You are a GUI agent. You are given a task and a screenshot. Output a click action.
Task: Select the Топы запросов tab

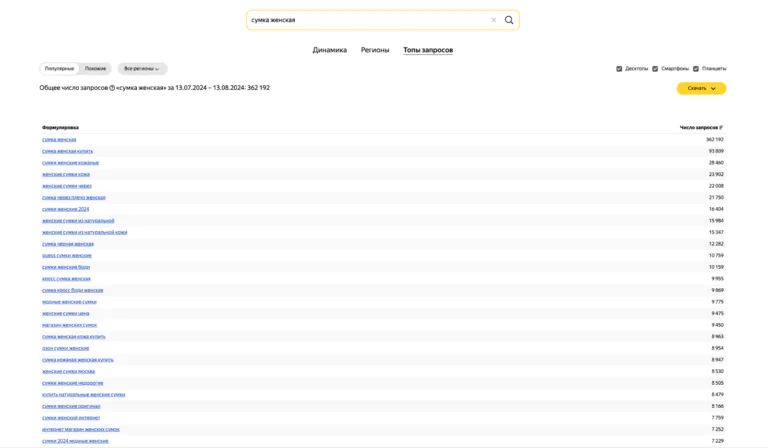pos(428,50)
